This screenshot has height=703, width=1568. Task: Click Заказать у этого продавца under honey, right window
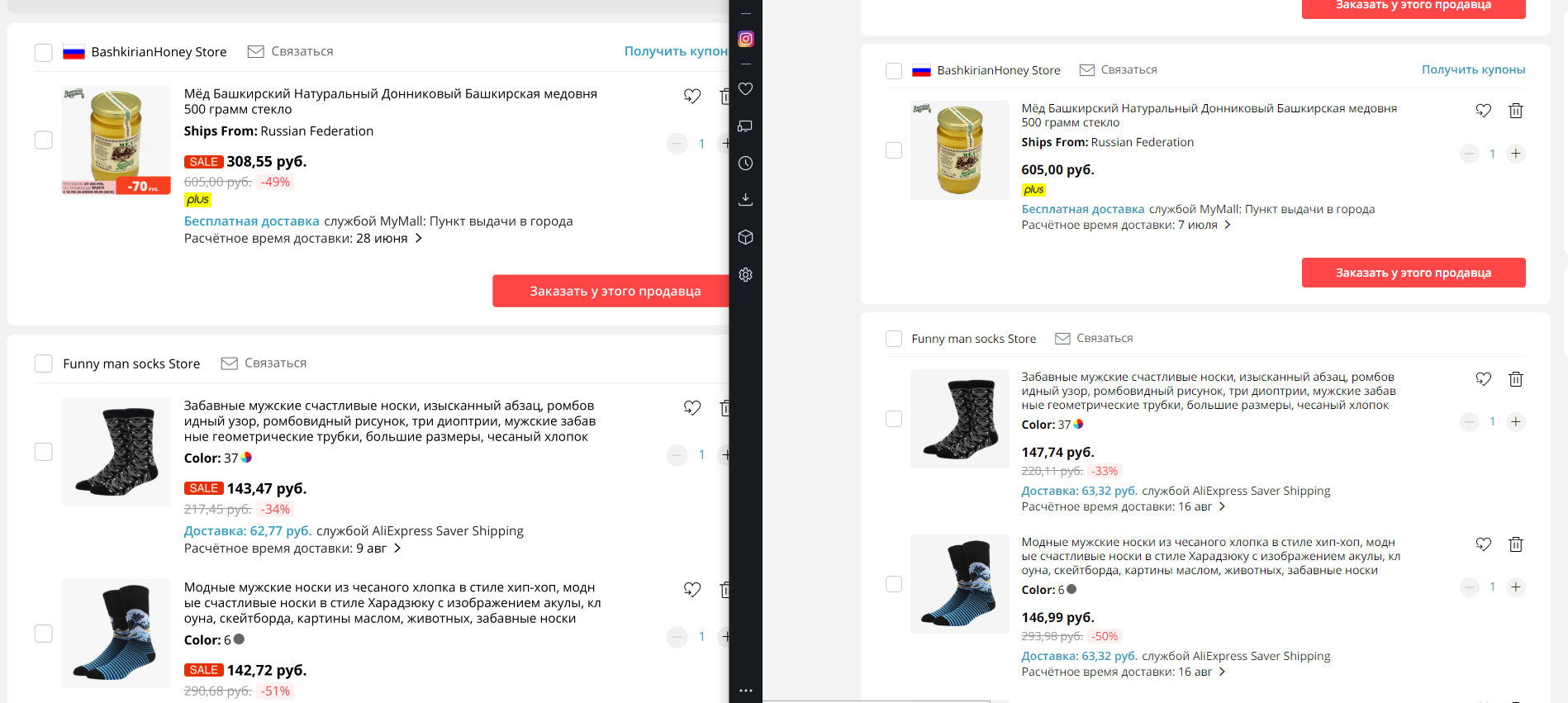point(1414,273)
